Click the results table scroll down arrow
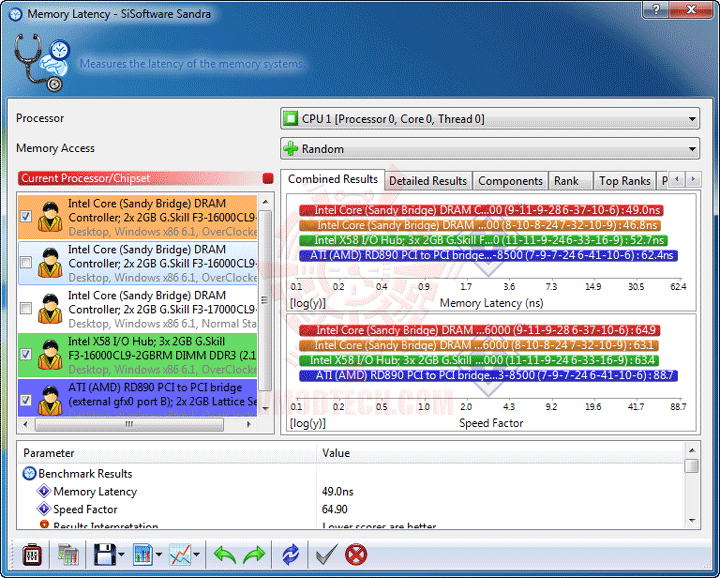 [x=692, y=521]
